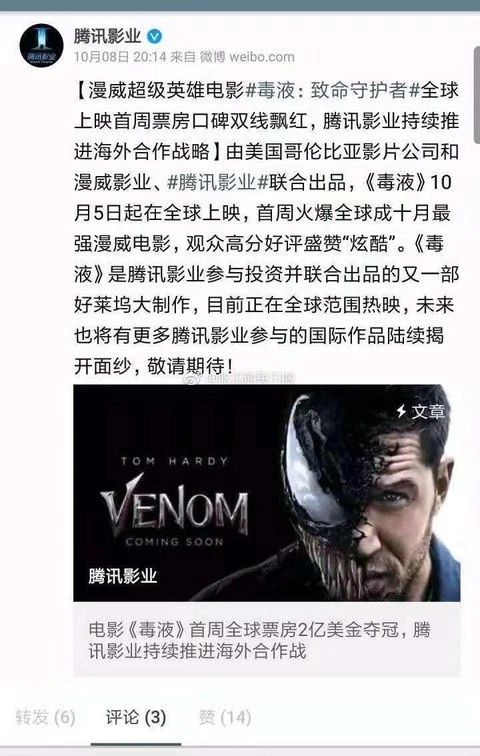This screenshot has width=480, height=756.
Task: Open the 腾讯影业 account name
Action: [107, 36]
